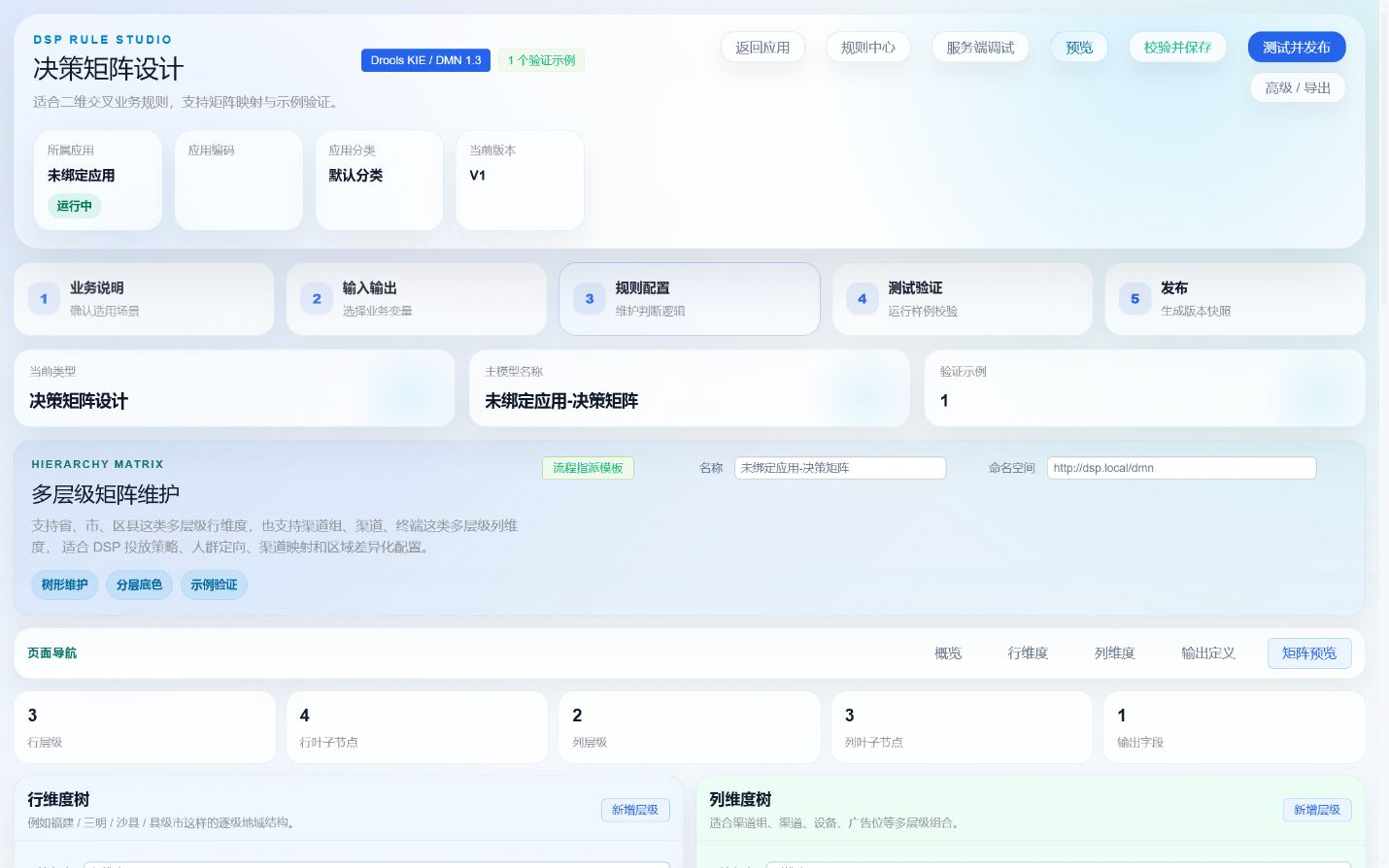The height and width of the screenshot is (868, 1389).
Task: Click the 运行中 status badge
Action: [x=74, y=206]
